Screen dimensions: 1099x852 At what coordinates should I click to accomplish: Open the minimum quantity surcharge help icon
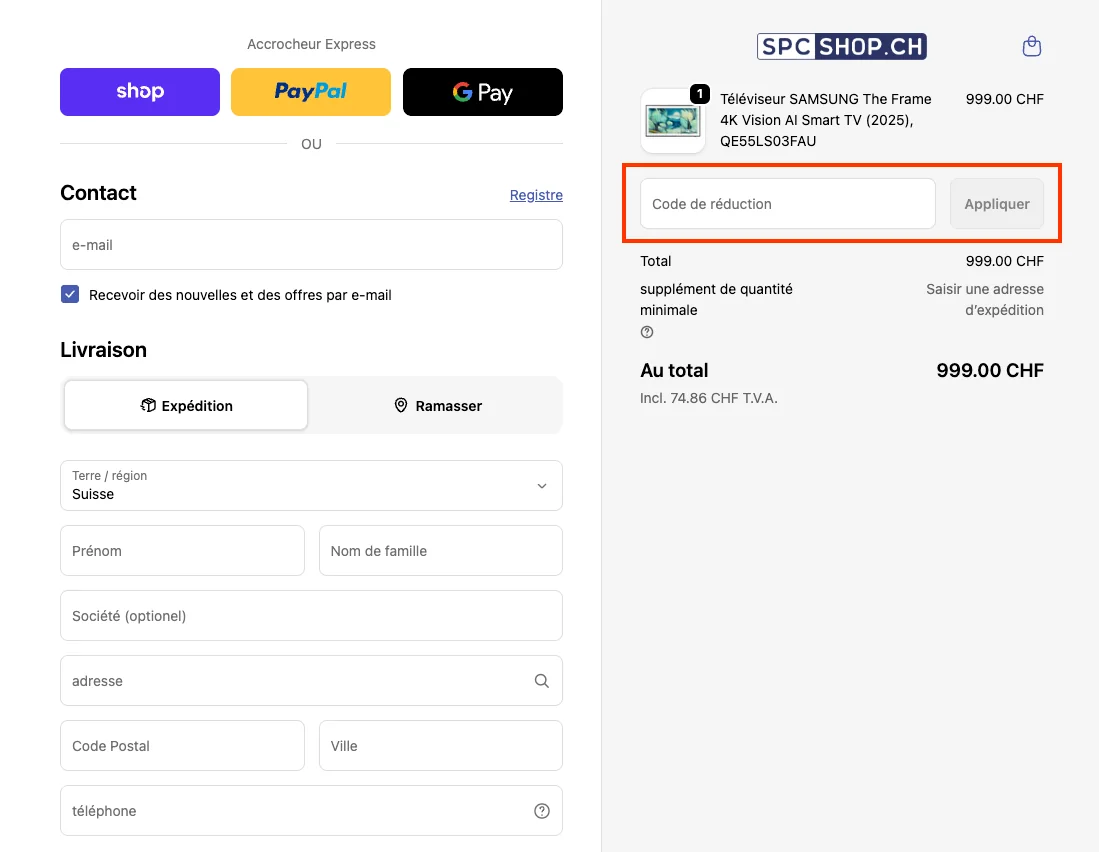pyautogui.click(x=647, y=332)
